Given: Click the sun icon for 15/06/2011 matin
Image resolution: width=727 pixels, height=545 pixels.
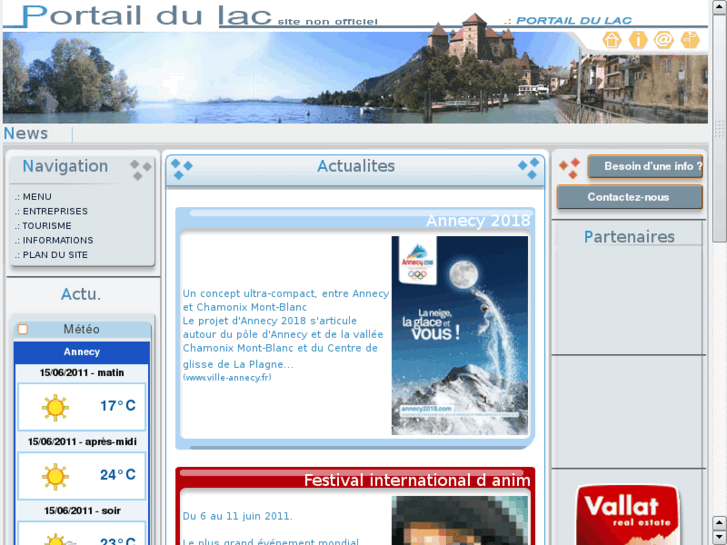Looking at the screenshot, I should coord(55,408).
